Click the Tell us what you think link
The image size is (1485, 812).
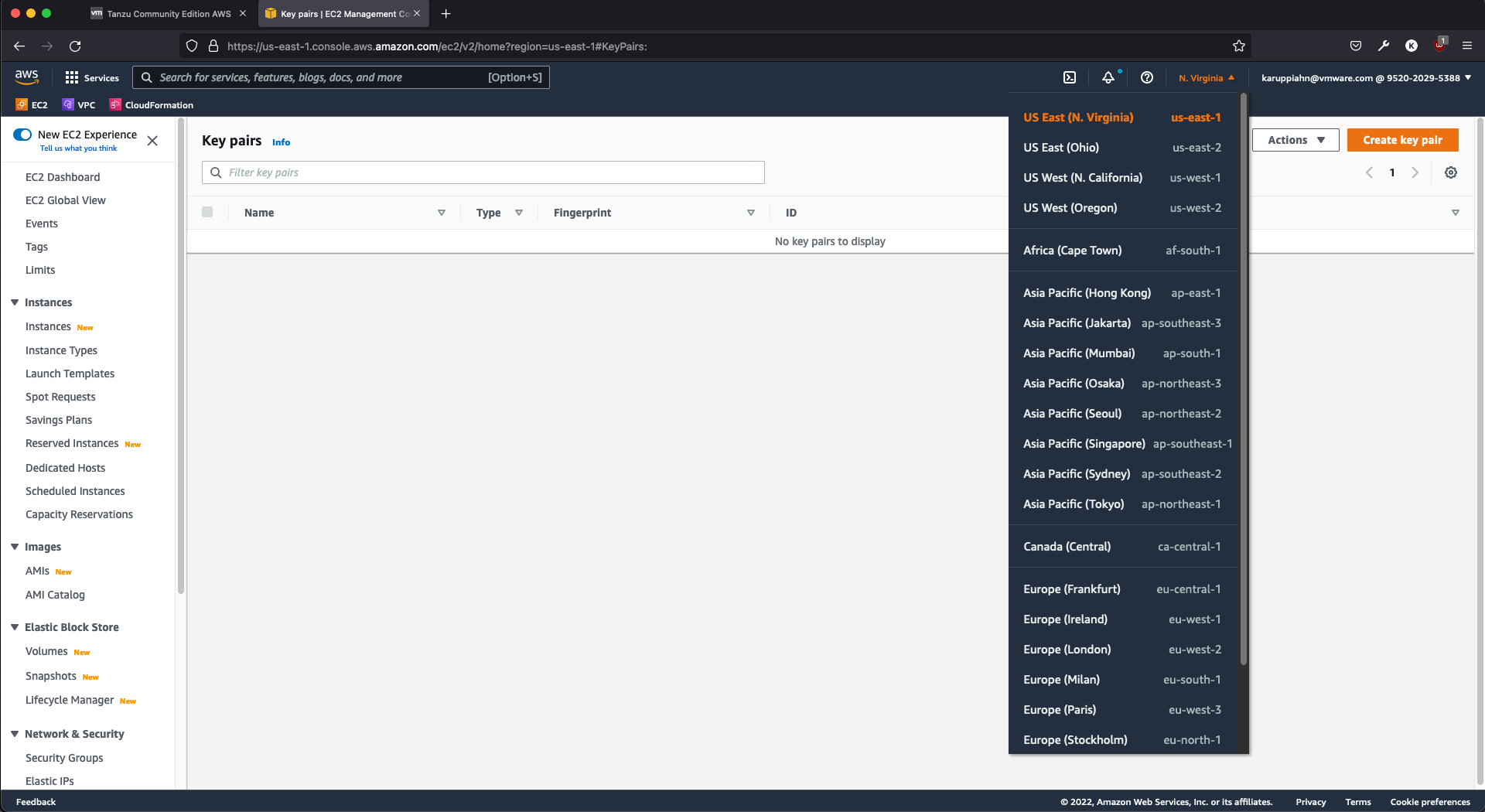[79, 148]
